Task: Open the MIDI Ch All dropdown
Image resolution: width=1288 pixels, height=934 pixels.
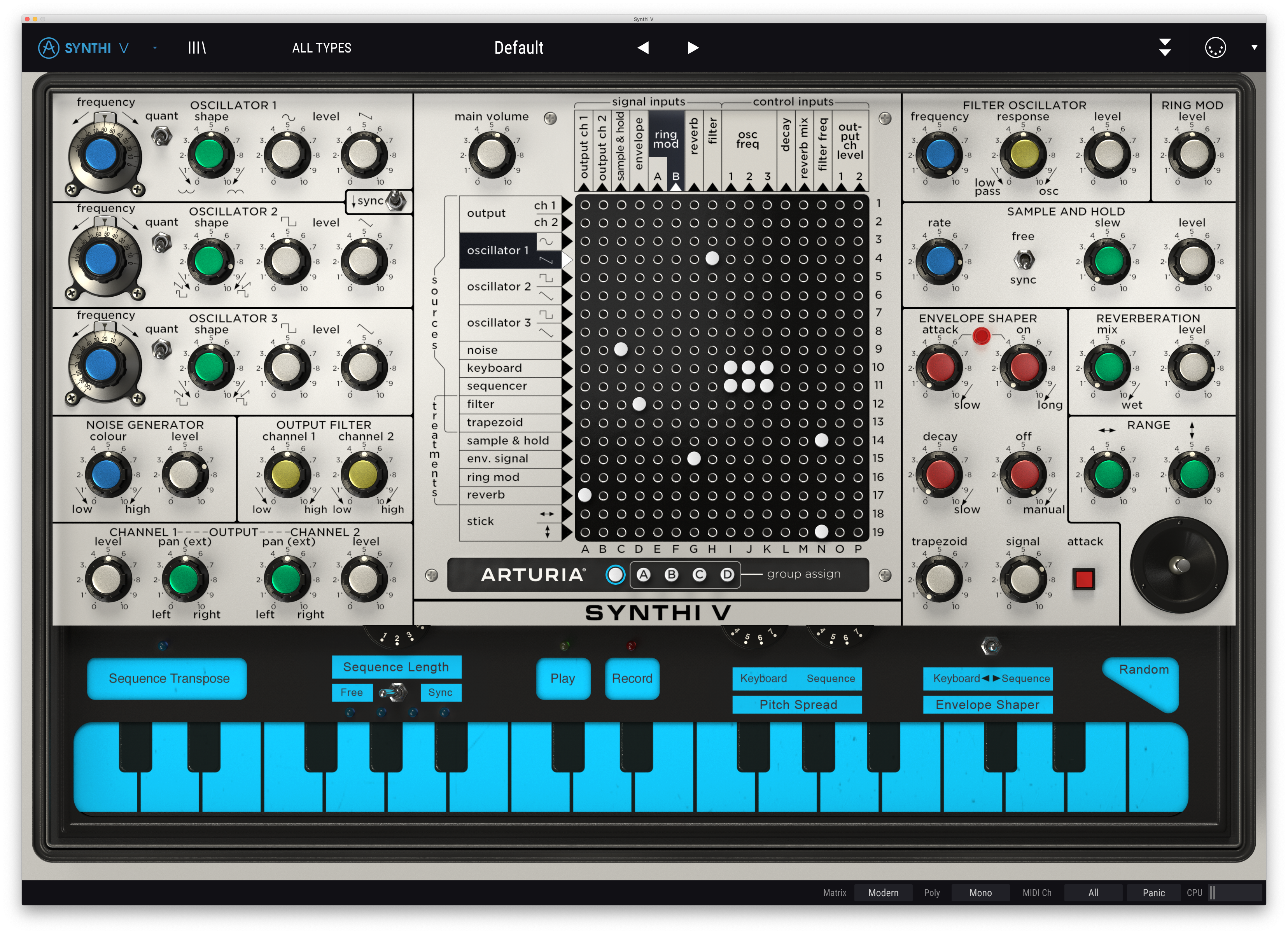Action: 1093,892
